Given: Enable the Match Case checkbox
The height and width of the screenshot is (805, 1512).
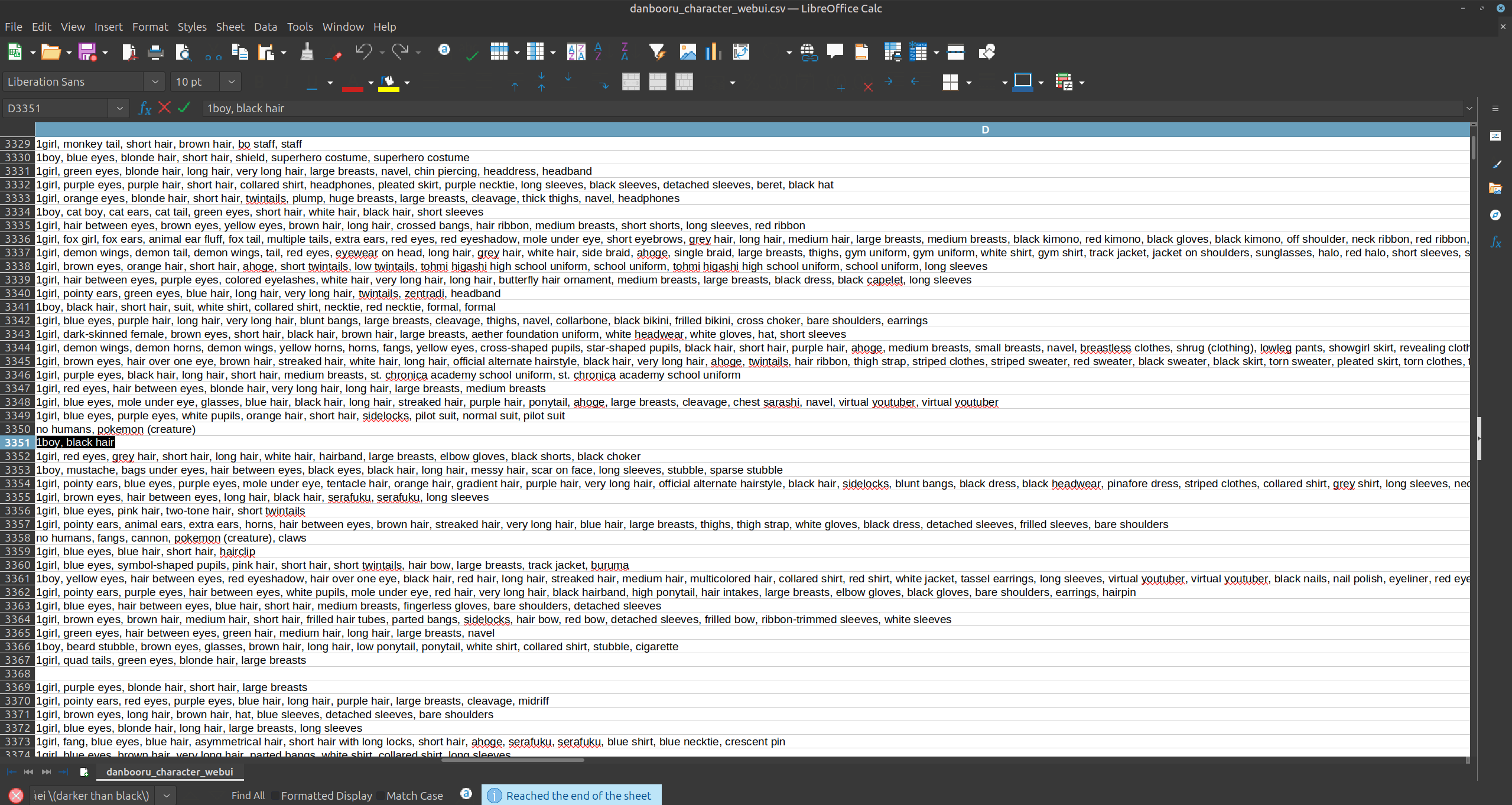Looking at the screenshot, I should point(381,796).
